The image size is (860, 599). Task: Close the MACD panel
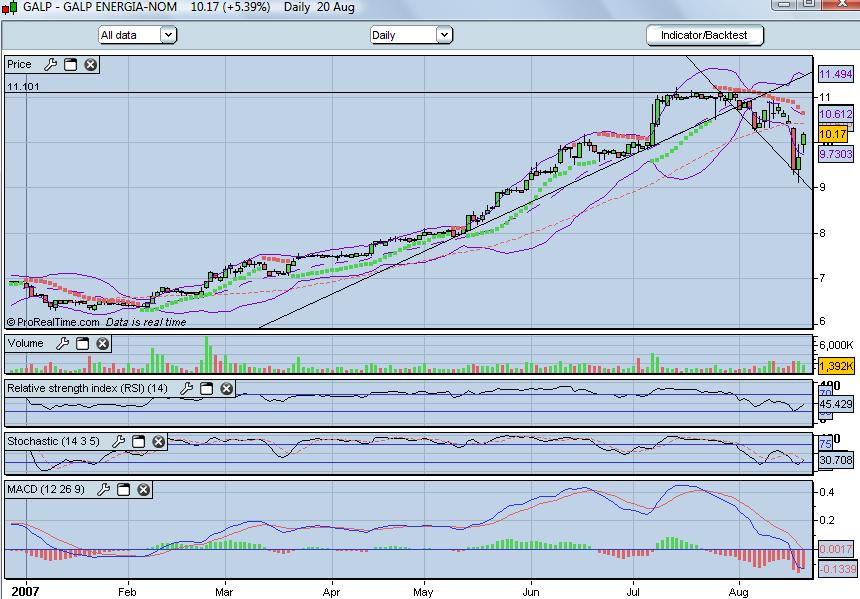(x=144, y=489)
